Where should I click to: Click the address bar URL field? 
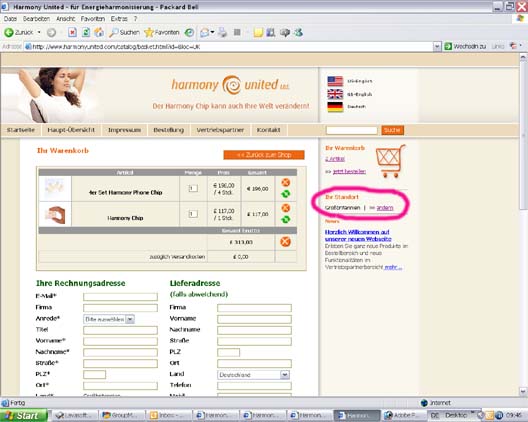(x=229, y=46)
